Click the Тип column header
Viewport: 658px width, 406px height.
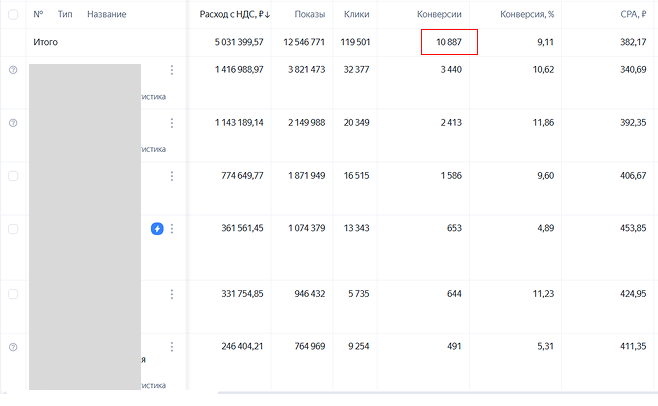click(x=65, y=14)
